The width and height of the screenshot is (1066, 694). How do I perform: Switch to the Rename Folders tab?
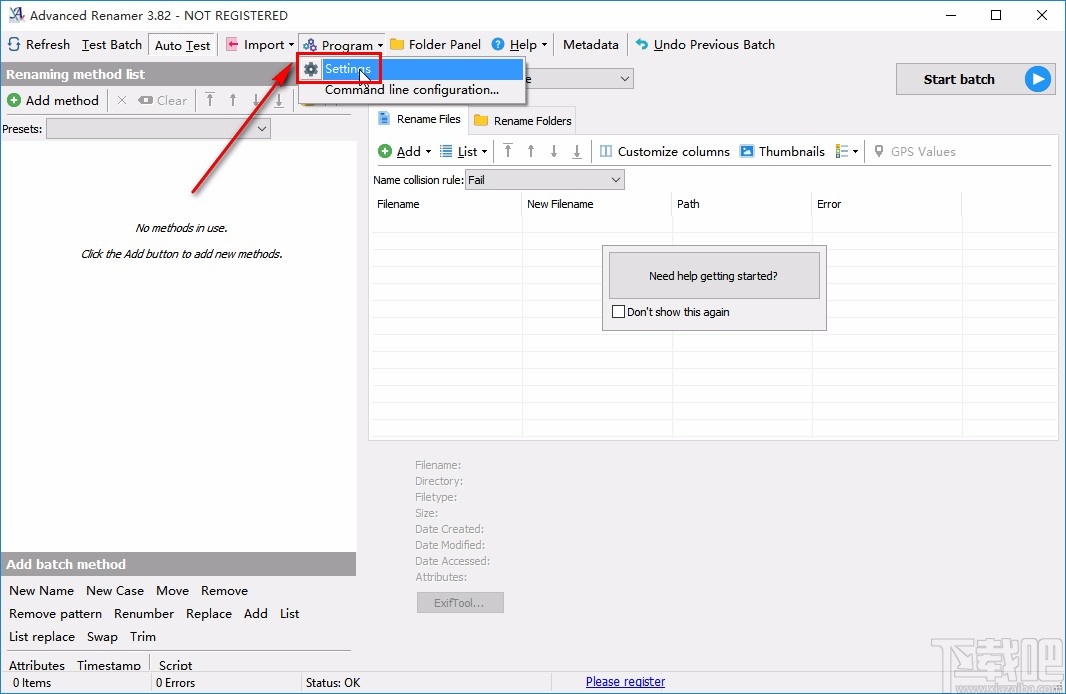(x=523, y=121)
